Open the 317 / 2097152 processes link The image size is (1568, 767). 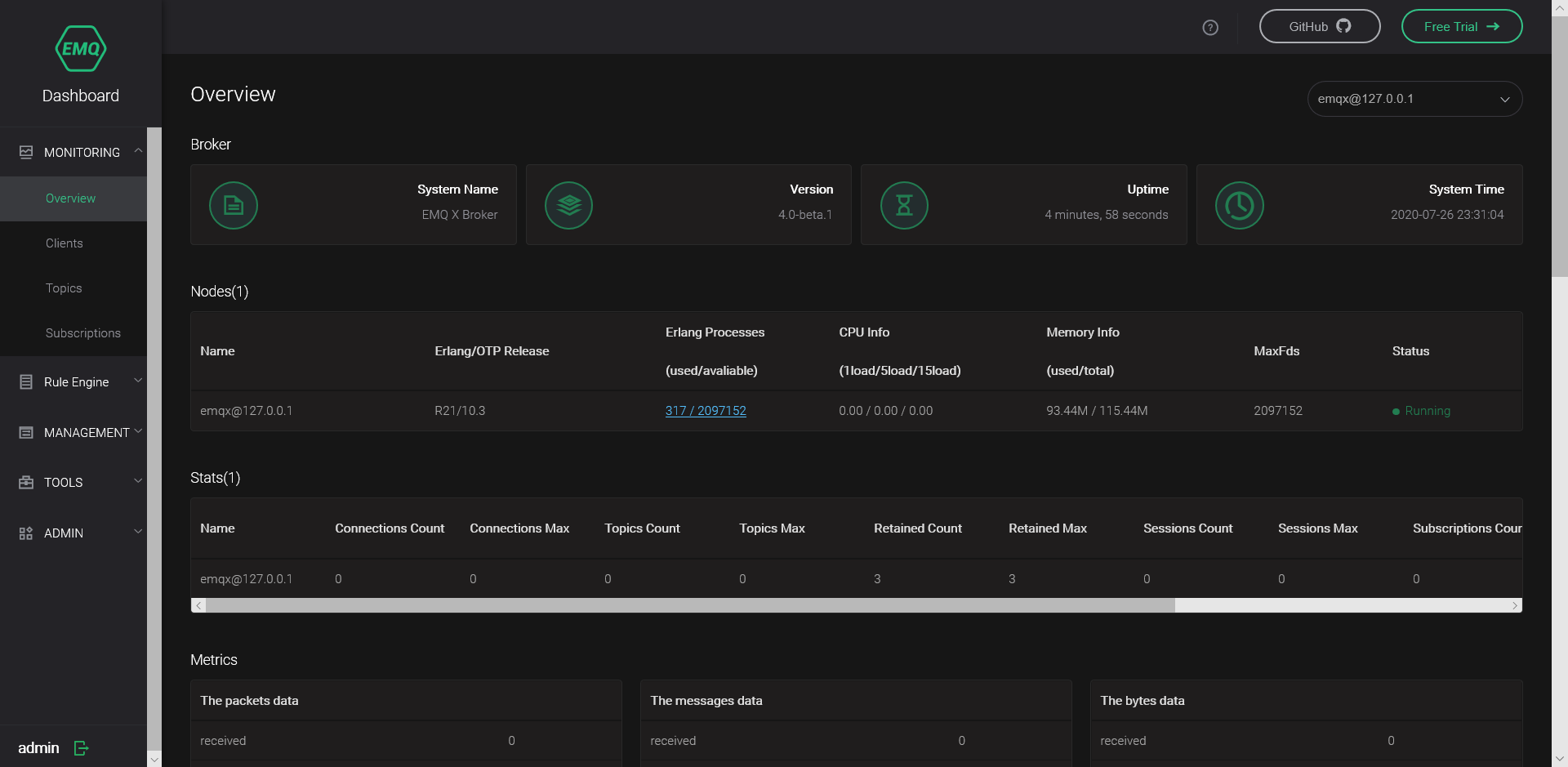(x=706, y=411)
